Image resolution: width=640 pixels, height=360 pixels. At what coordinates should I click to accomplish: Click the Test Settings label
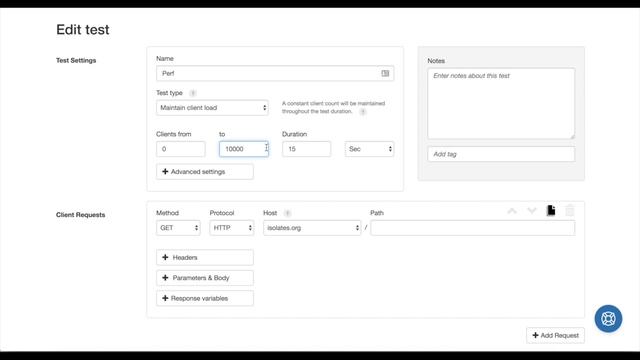coord(76,60)
